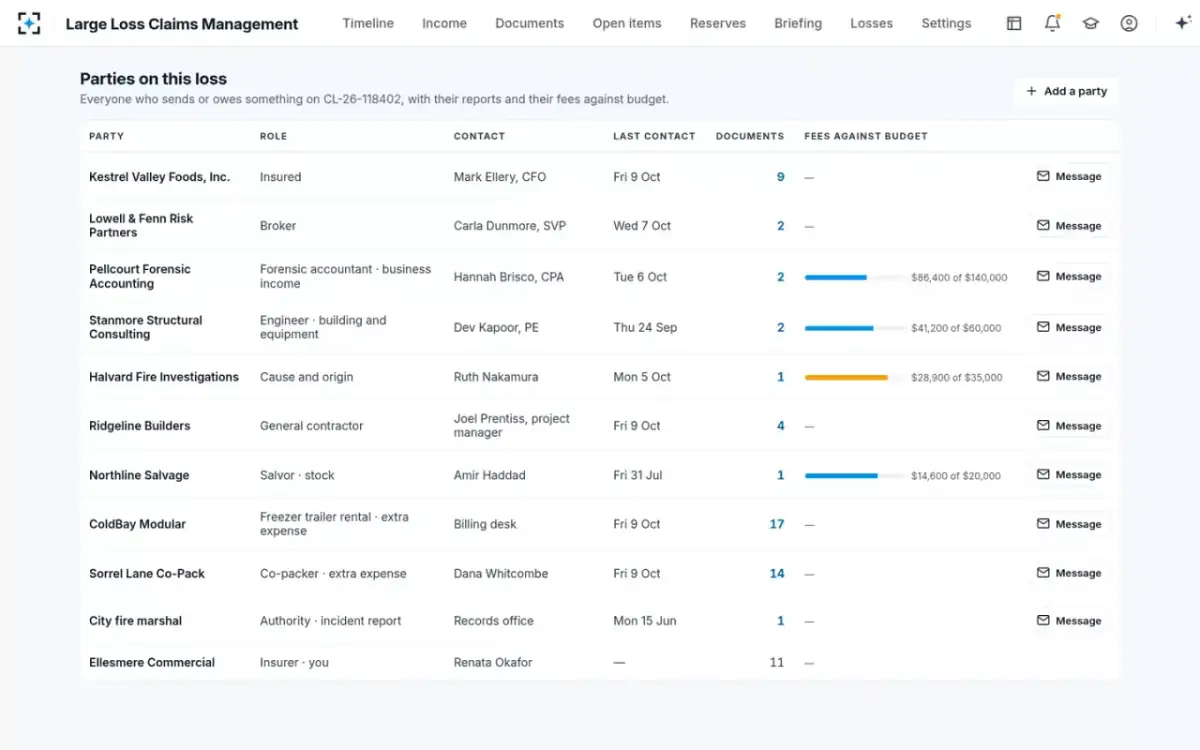Go to the Timeline tab
1200x750 pixels.
pos(368,23)
